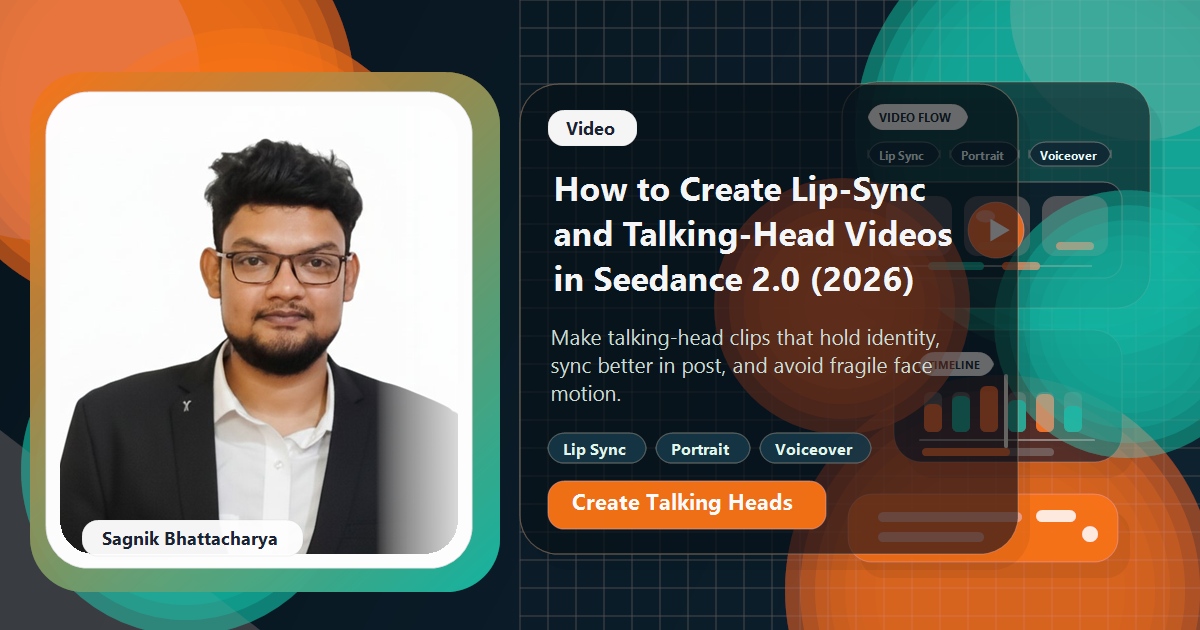Enable the Portrait pill in VIDEO FLOW

(x=982, y=154)
